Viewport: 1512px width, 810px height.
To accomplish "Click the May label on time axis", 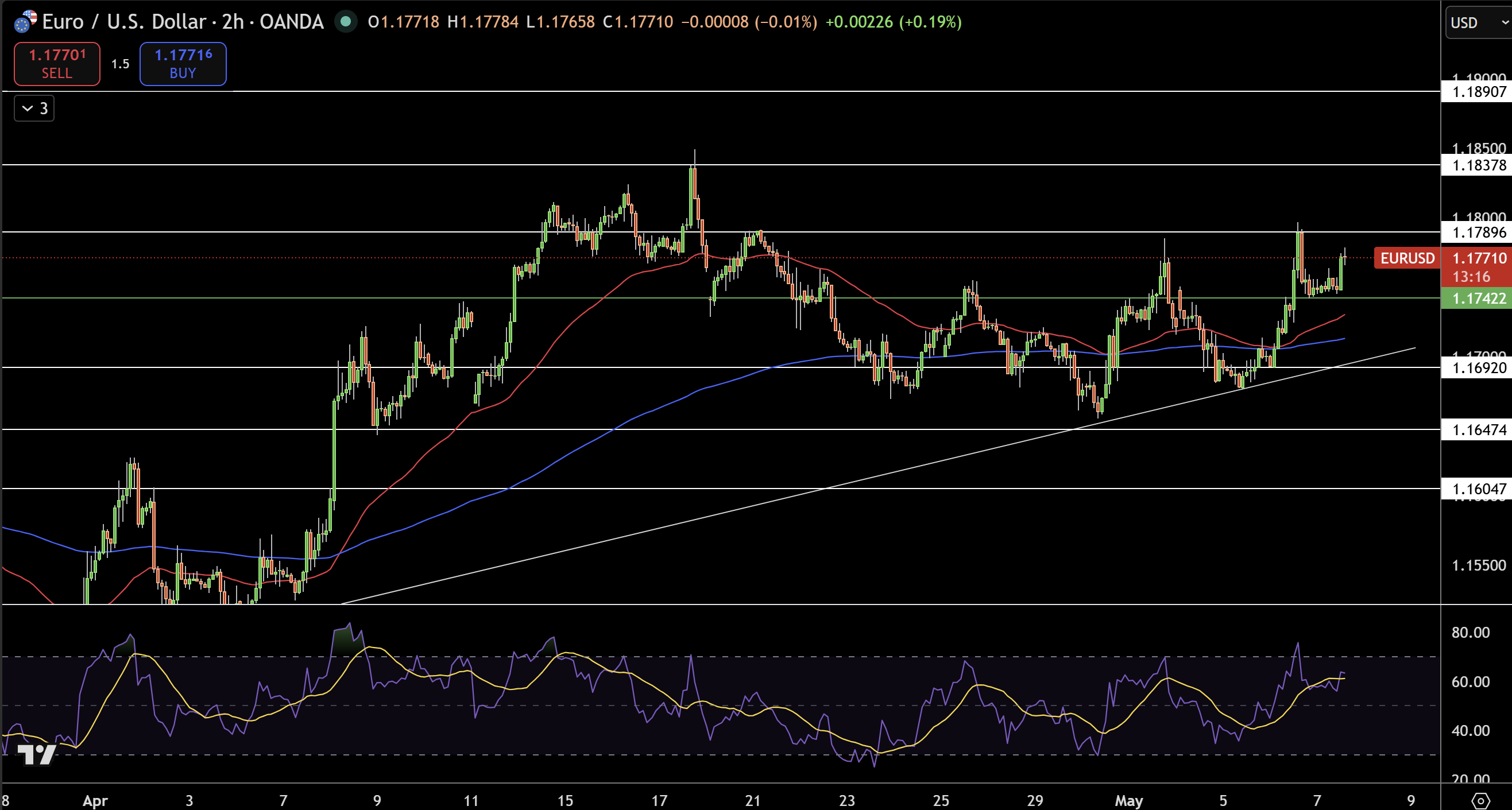I will pyautogui.click(x=1129, y=801).
